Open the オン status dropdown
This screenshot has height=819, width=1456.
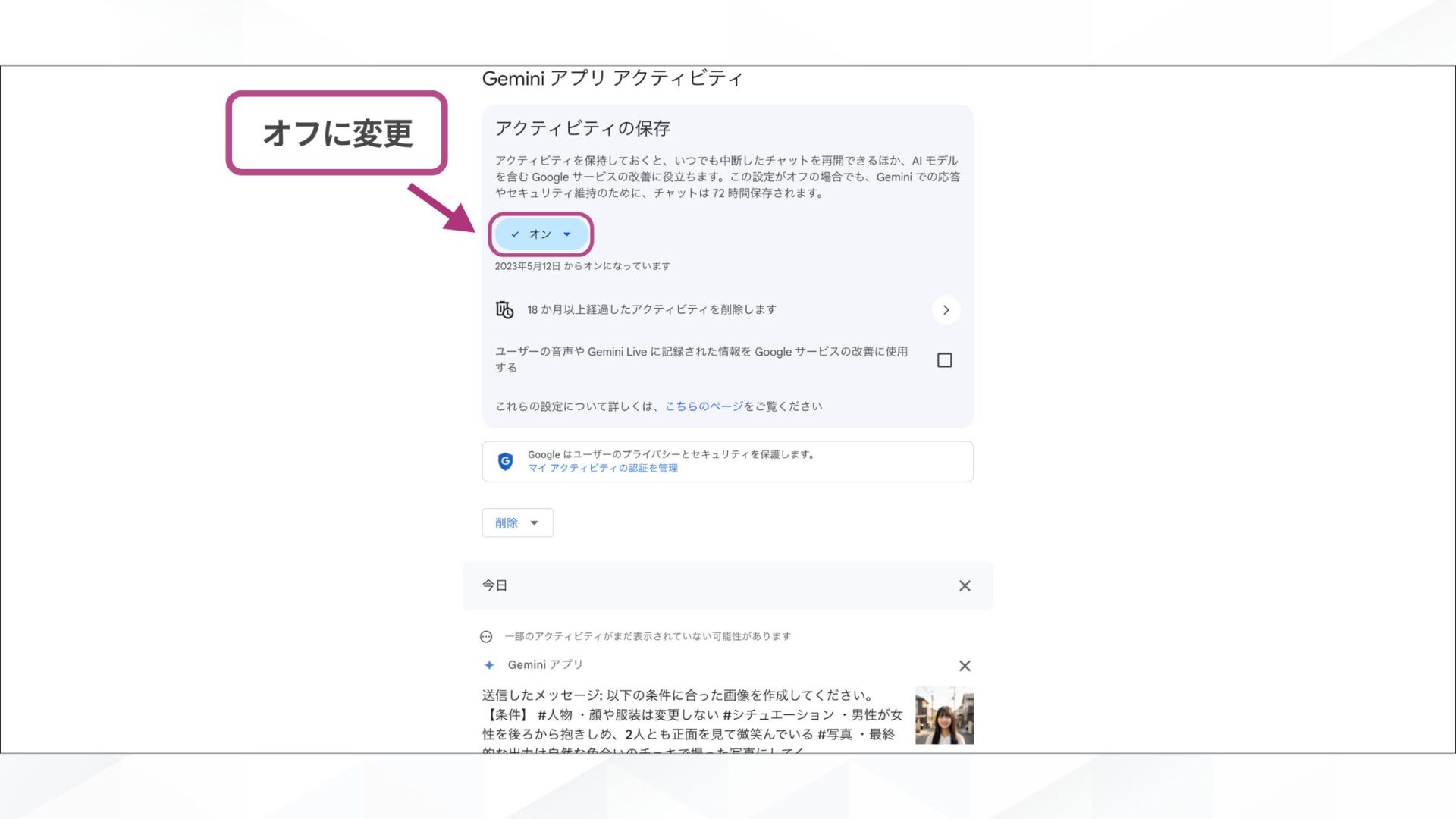pyautogui.click(x=567, y=234)
